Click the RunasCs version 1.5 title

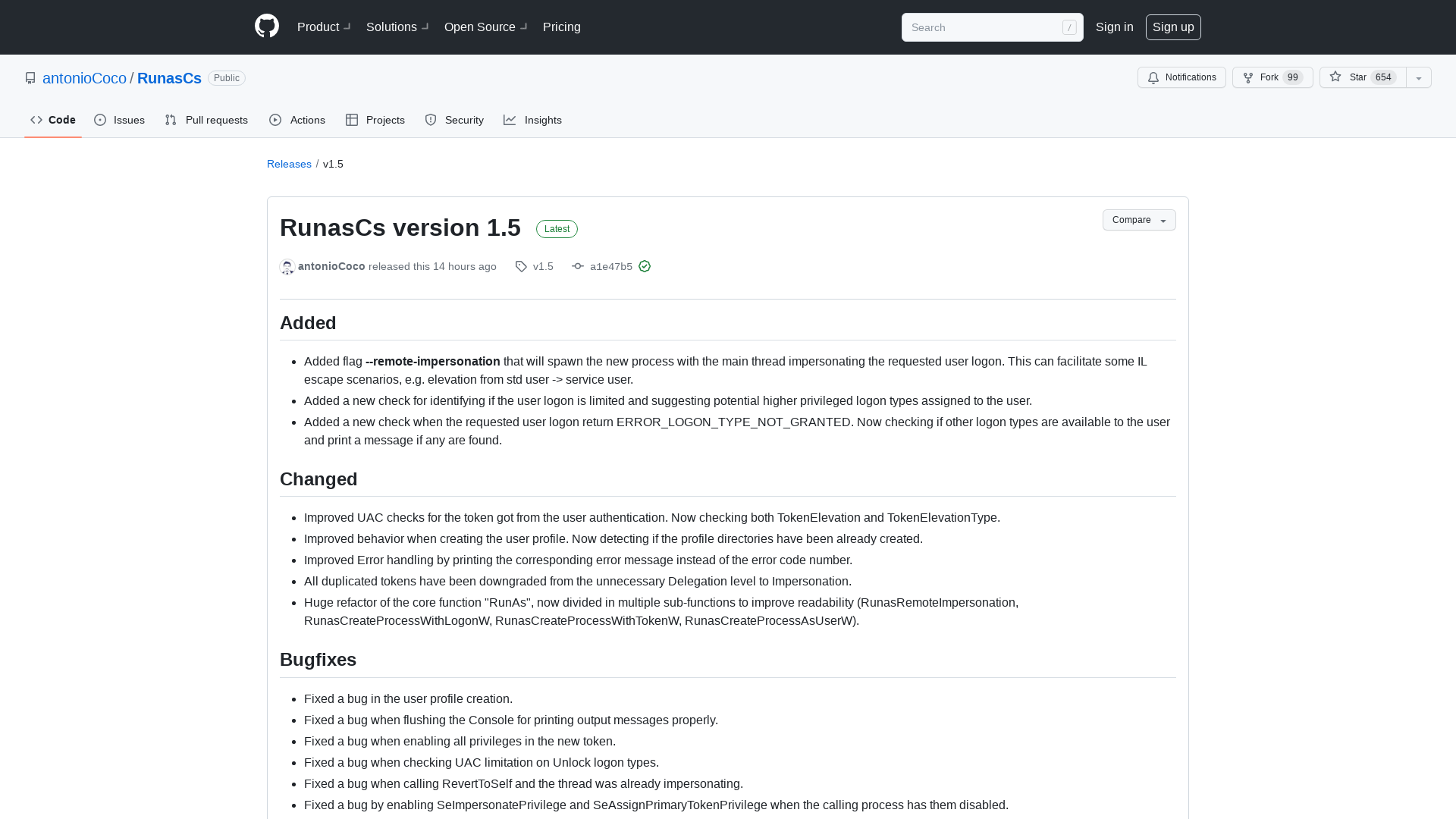400,227
